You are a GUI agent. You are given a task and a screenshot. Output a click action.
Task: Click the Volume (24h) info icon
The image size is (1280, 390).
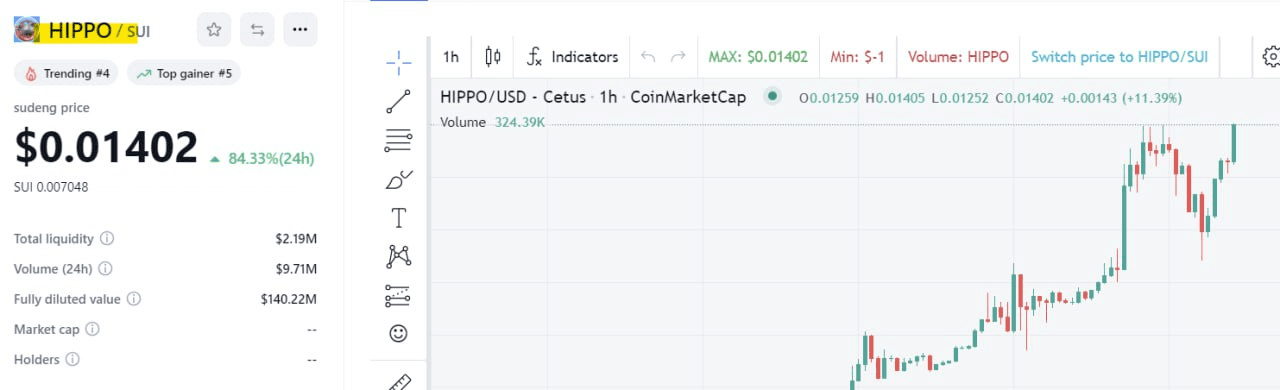(x=105, y=269)
